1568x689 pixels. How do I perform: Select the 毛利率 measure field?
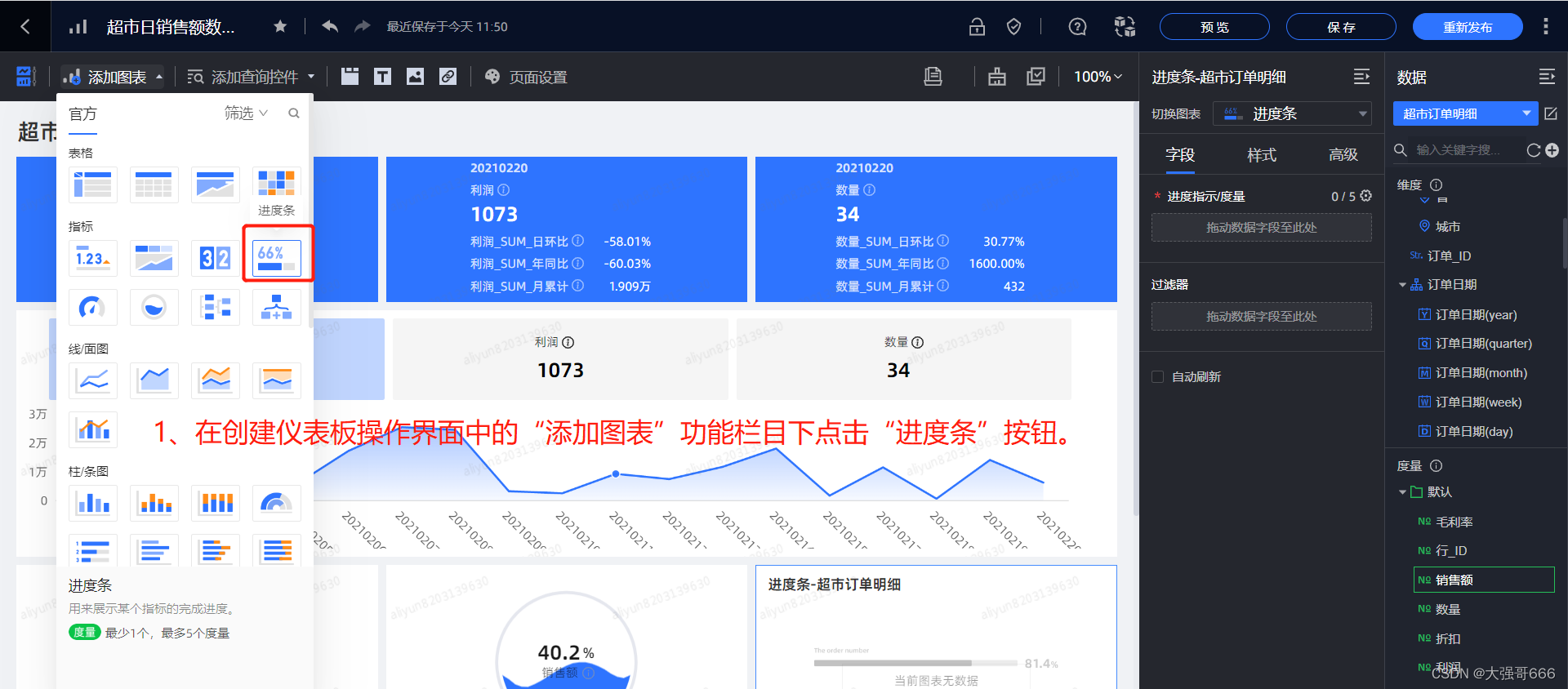point(1454,522)
